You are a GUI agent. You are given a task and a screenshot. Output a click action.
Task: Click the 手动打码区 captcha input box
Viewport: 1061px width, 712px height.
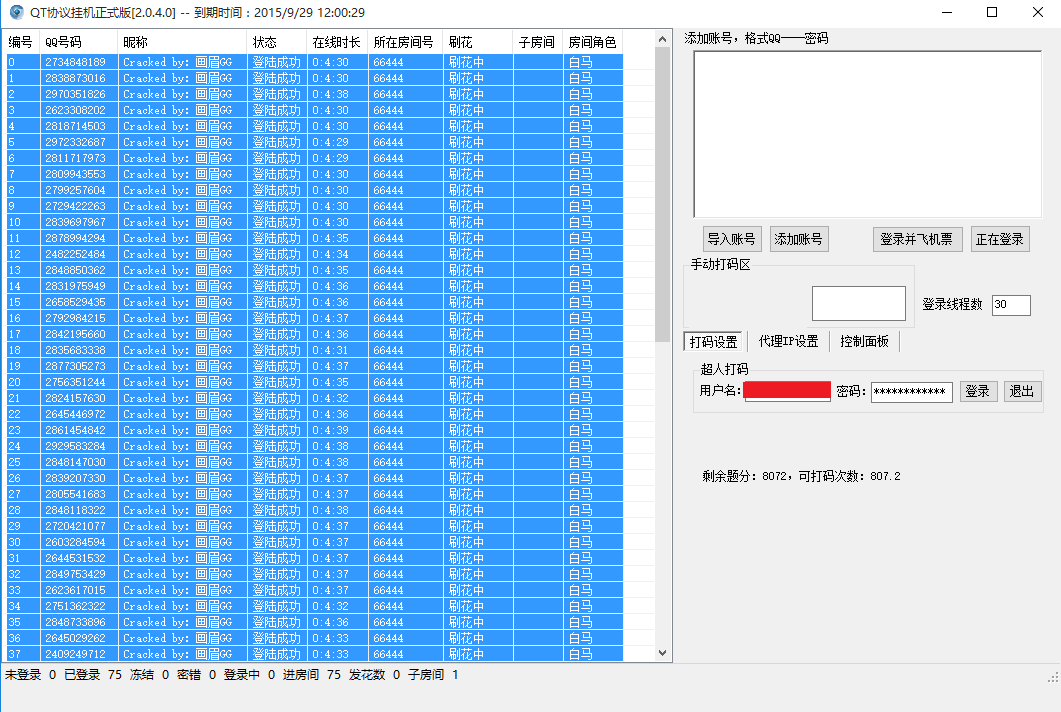coord(858,303)
